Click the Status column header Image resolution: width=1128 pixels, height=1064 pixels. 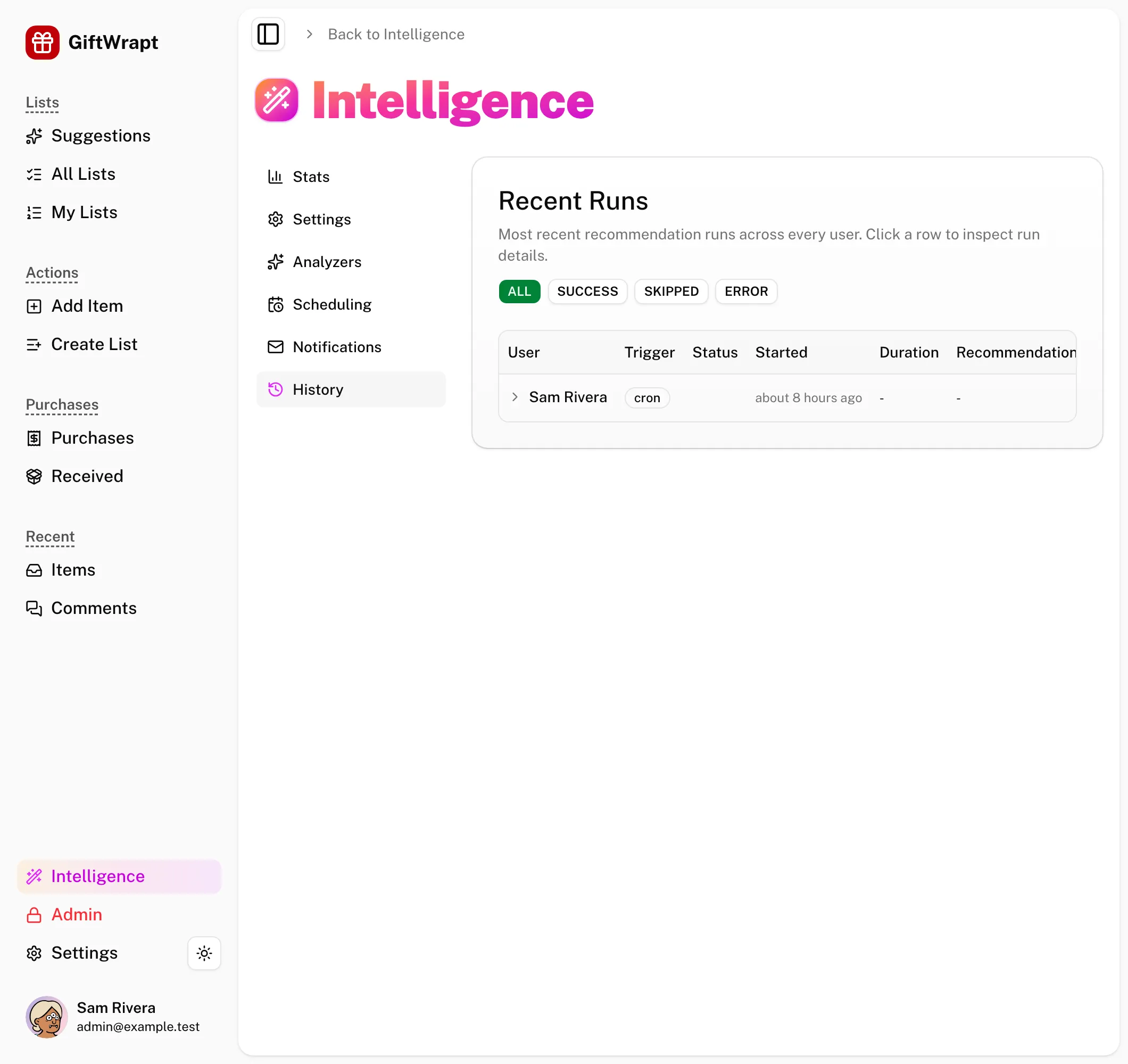pos(715,352)
